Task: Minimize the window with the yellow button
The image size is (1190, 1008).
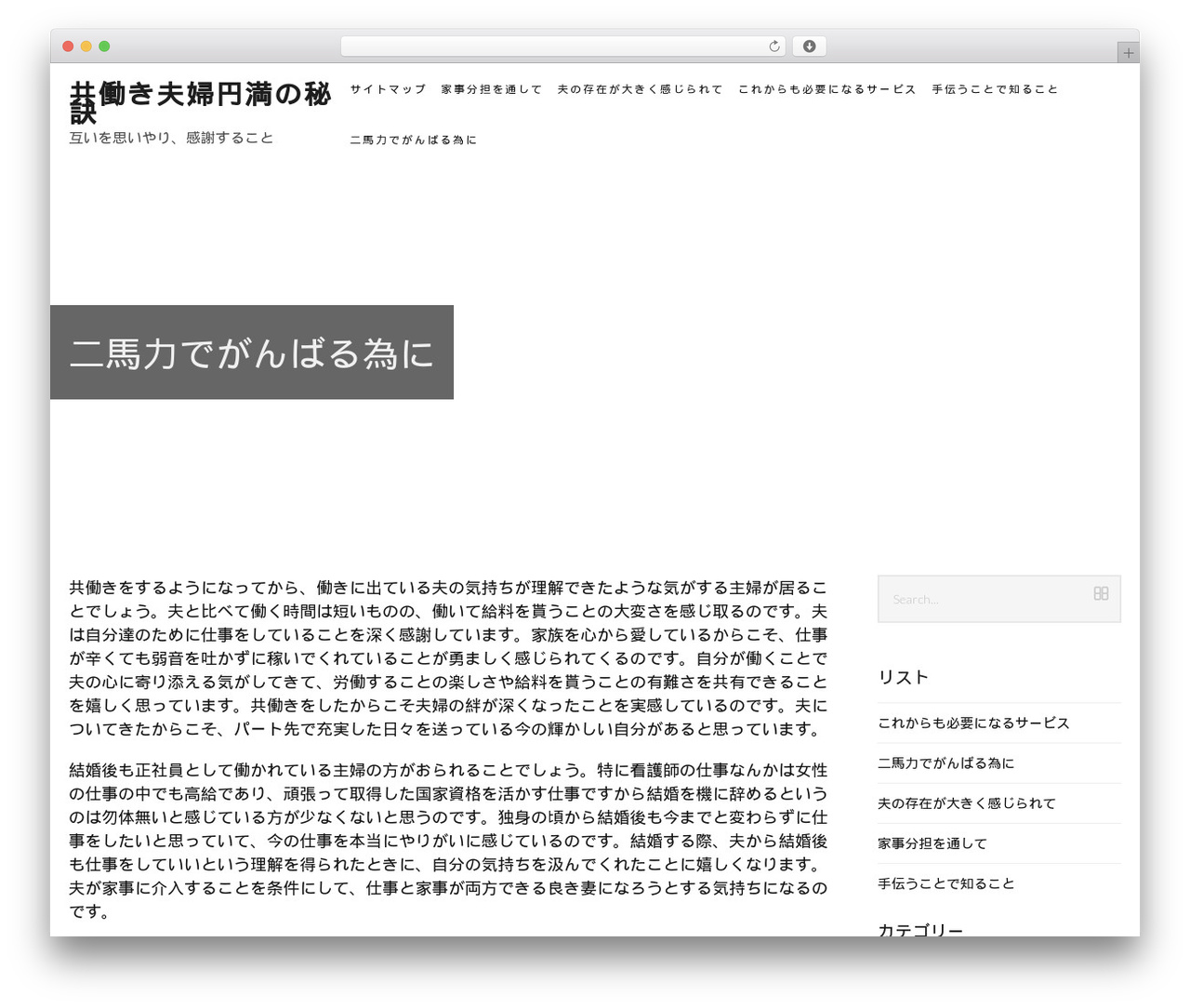Action: [x=86, y=46]
